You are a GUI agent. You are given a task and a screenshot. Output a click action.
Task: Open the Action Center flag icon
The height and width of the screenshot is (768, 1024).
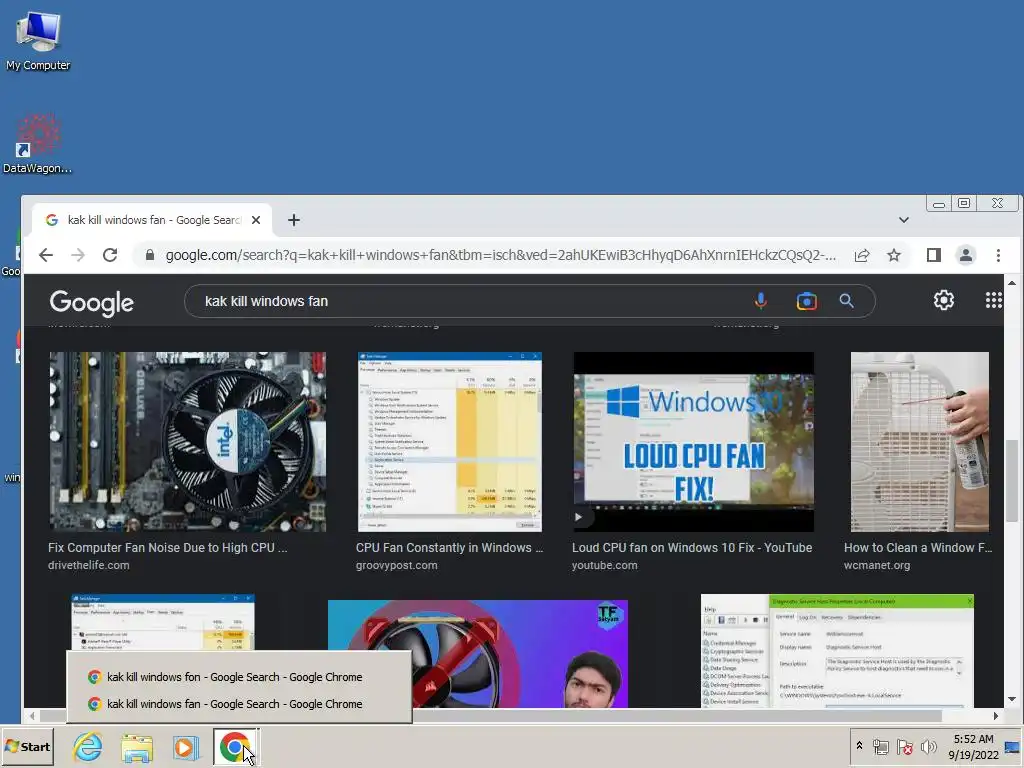pyautogui.click(x=904, y=746)
